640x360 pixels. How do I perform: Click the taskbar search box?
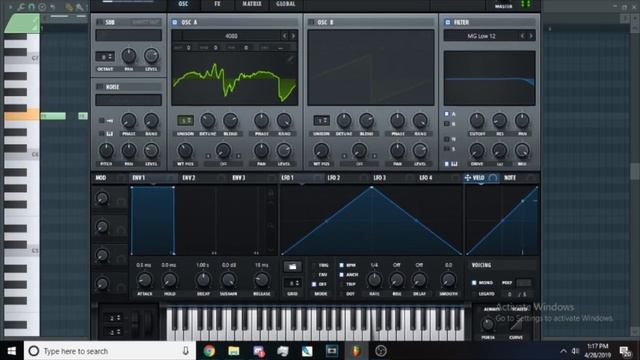[x=110, y=351]
